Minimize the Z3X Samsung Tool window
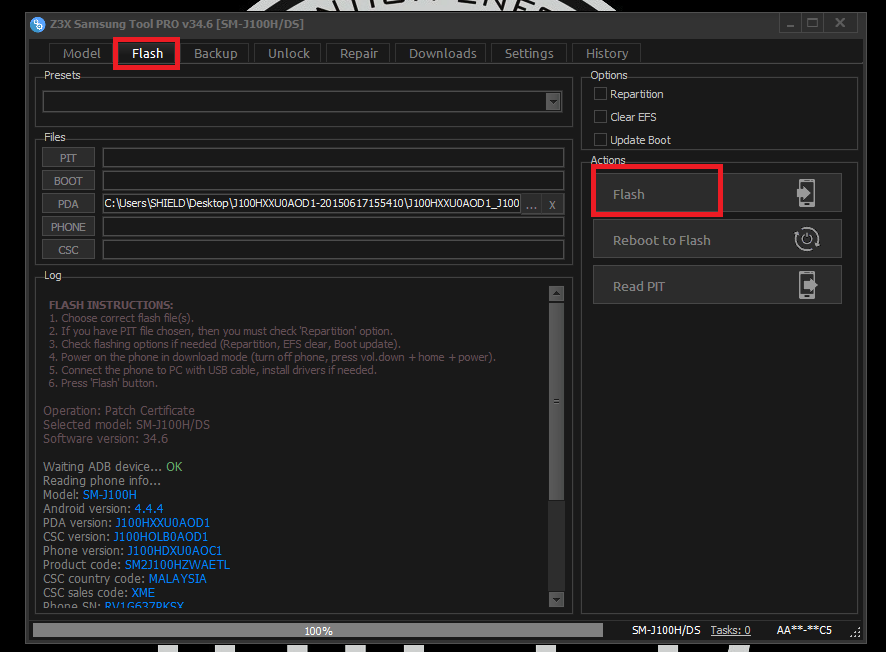The height and width of the screenshot is (652, 886). [791, 23]
